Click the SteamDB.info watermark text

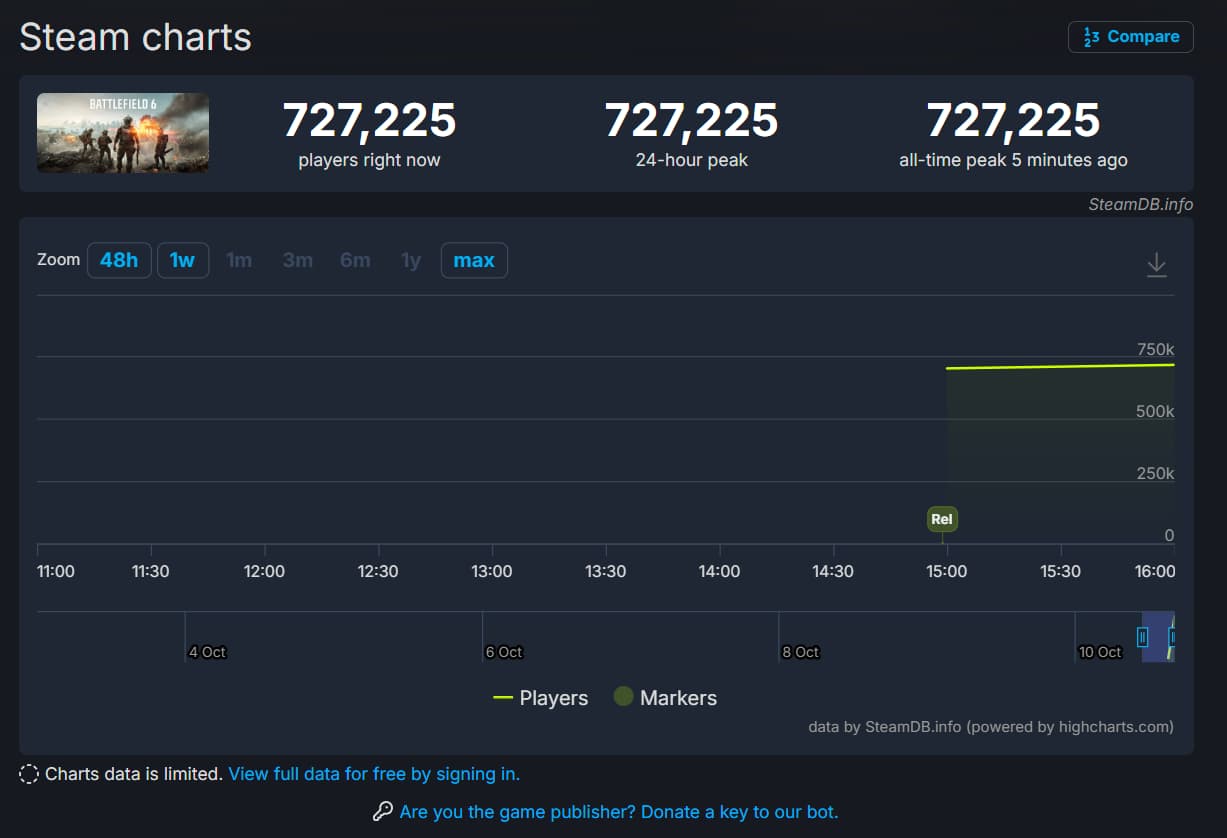coord(1140,204)
